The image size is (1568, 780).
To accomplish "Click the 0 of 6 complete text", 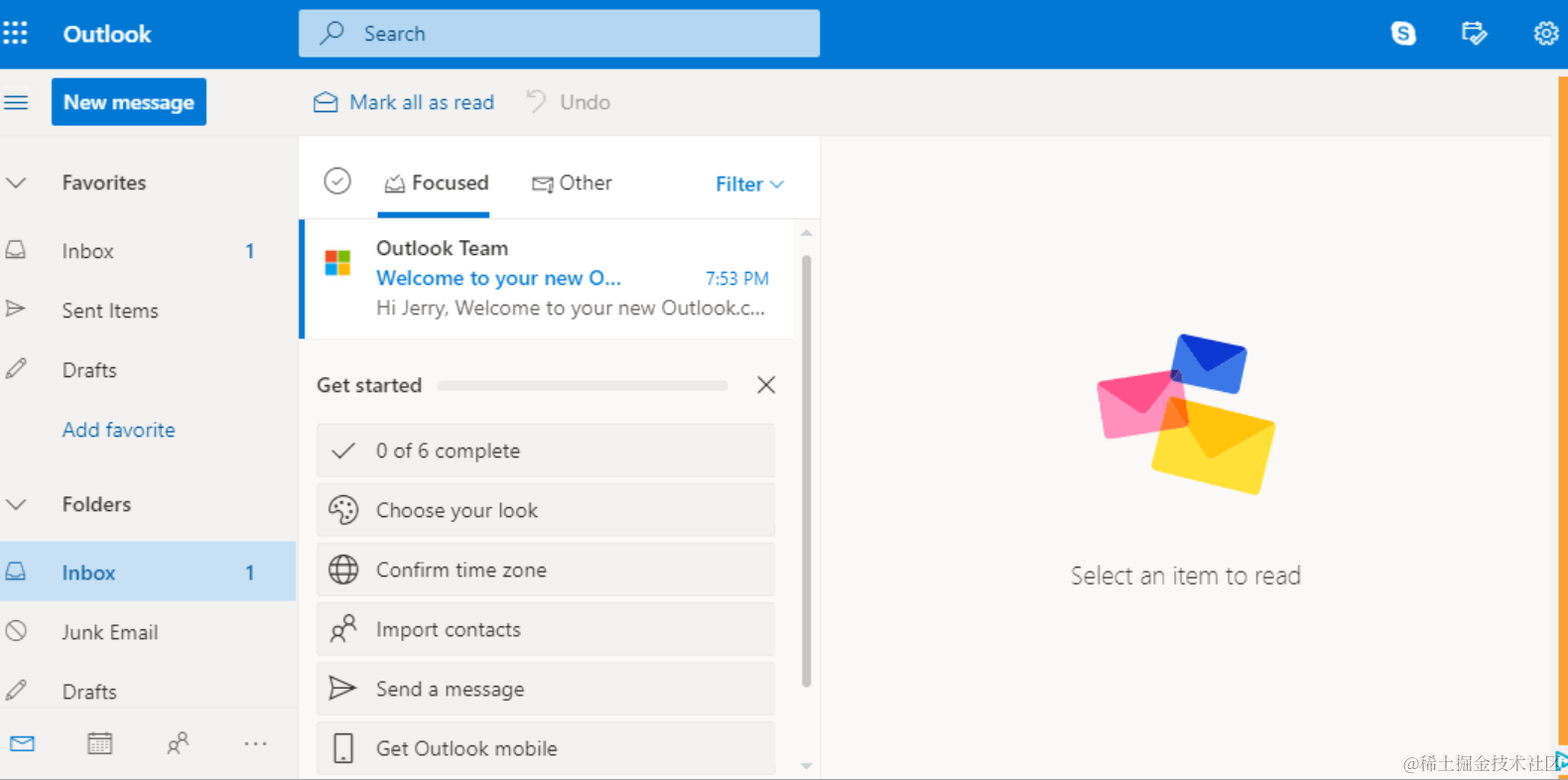I will tap(448, 451).
